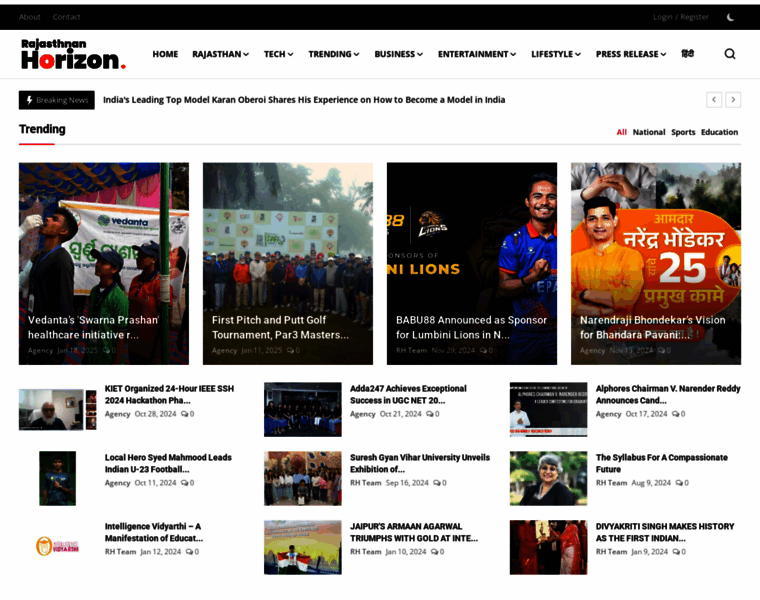Click Compassionate Future woman portrait thumbnail
The width and height of the screenshot is (760, 600).
pos(548,478)
